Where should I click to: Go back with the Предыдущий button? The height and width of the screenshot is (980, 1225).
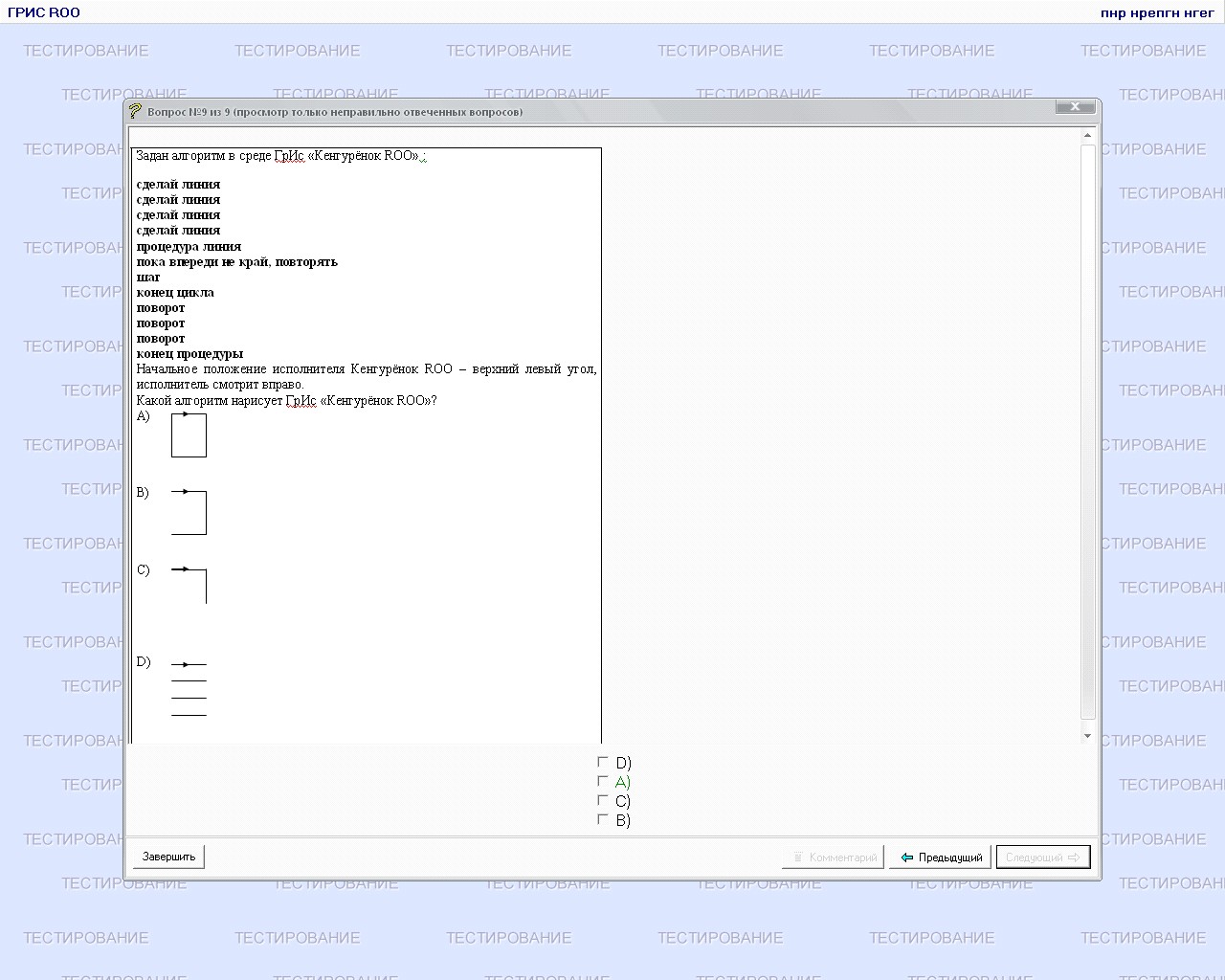942,857
